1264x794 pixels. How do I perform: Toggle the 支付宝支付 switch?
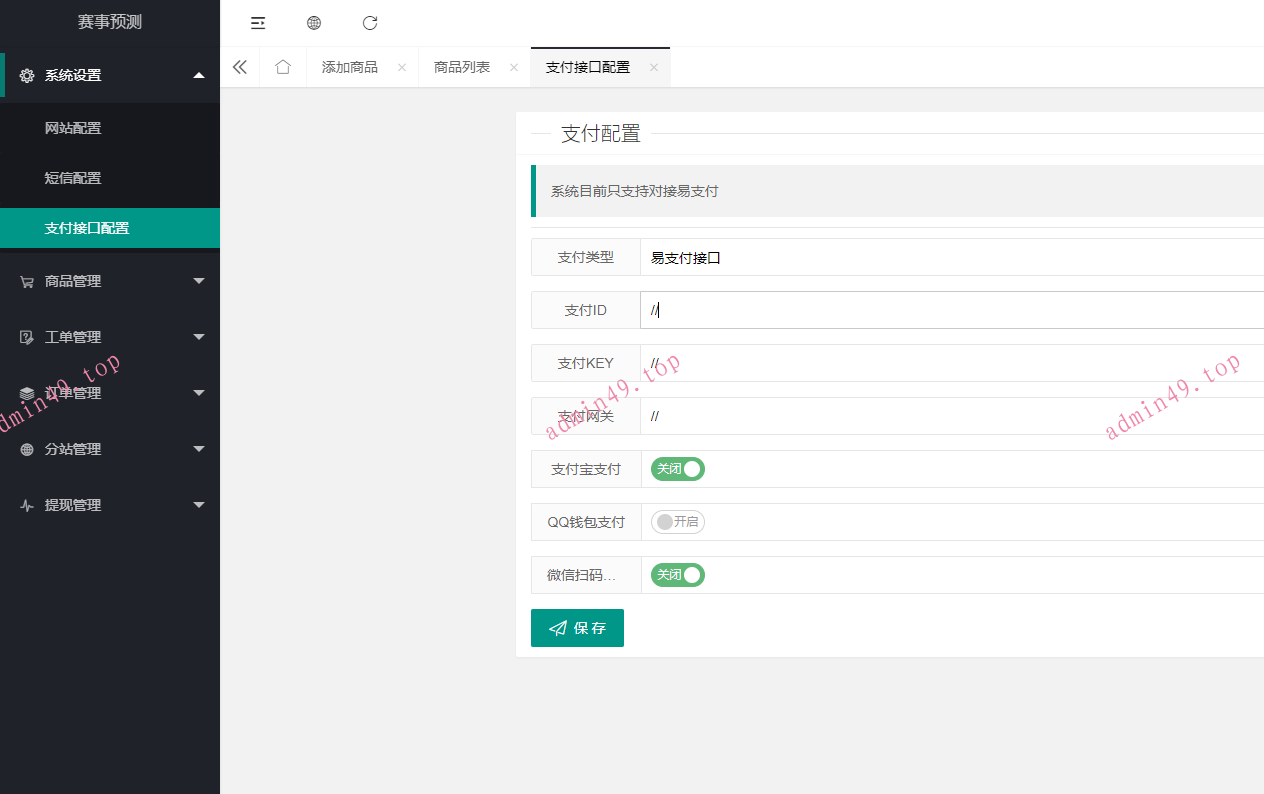(x=678, y=469)
